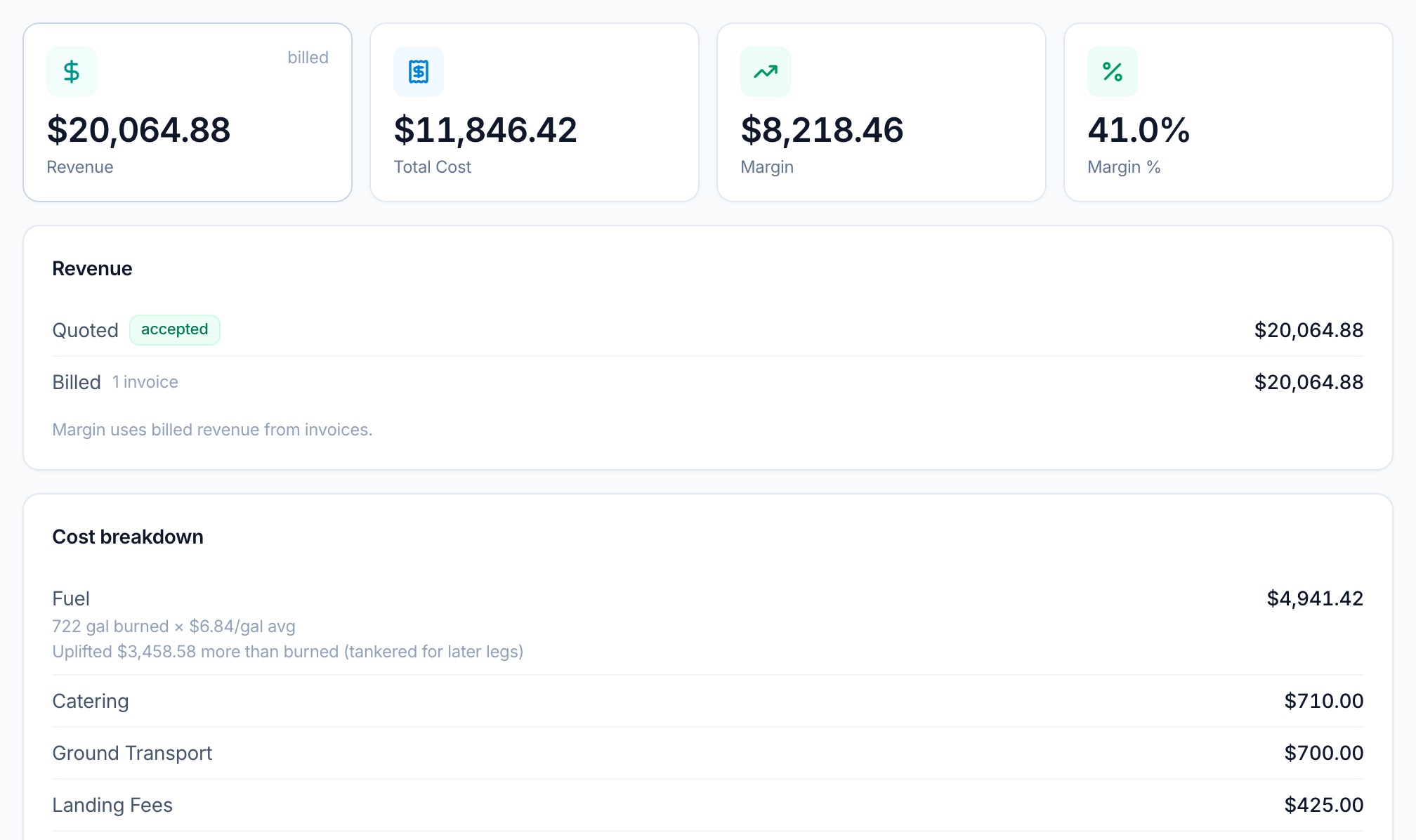This screenshot has height=840, width=1416.
Task: Click the 'Total Cost' card caption
Action: click(432, 167)
